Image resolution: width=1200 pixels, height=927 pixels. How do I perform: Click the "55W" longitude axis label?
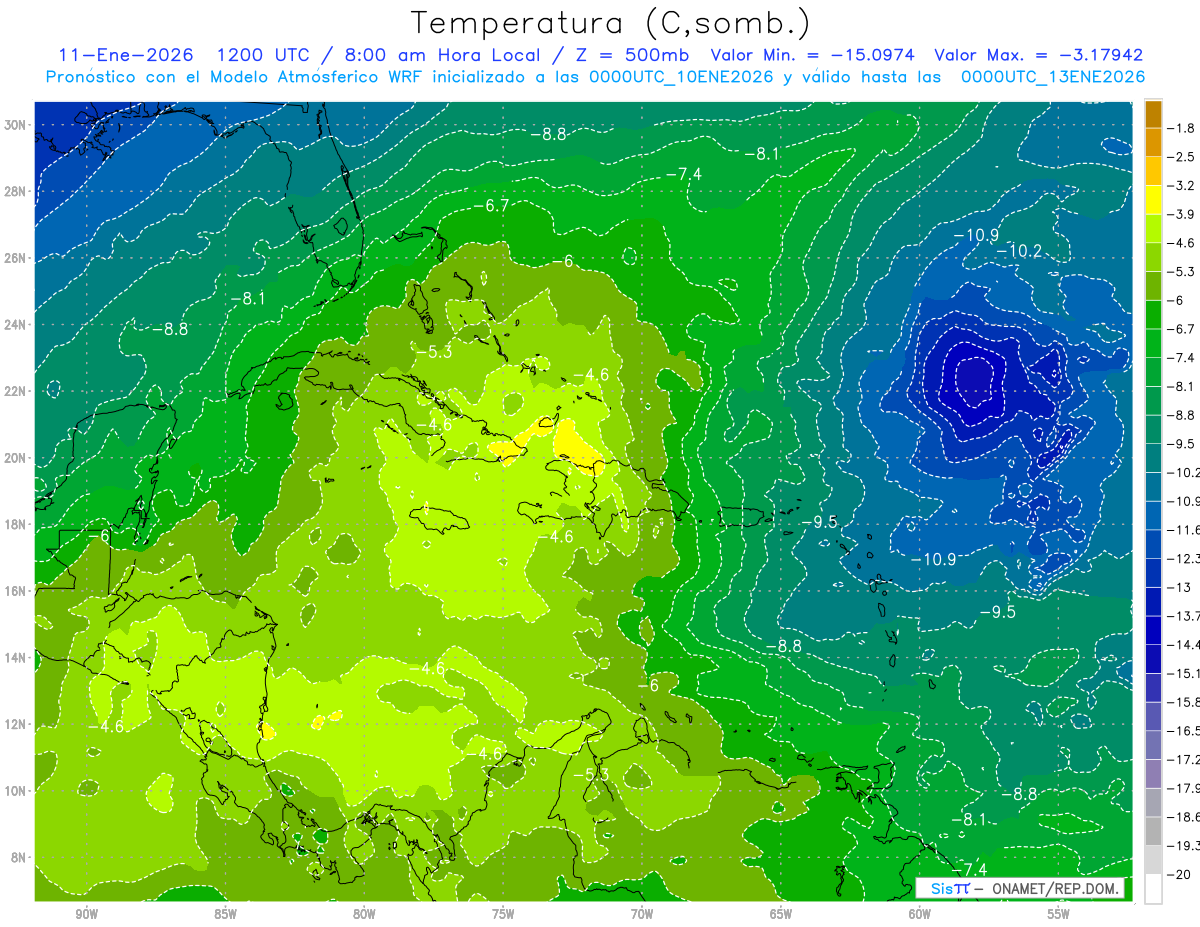(x=1059, y=914)
